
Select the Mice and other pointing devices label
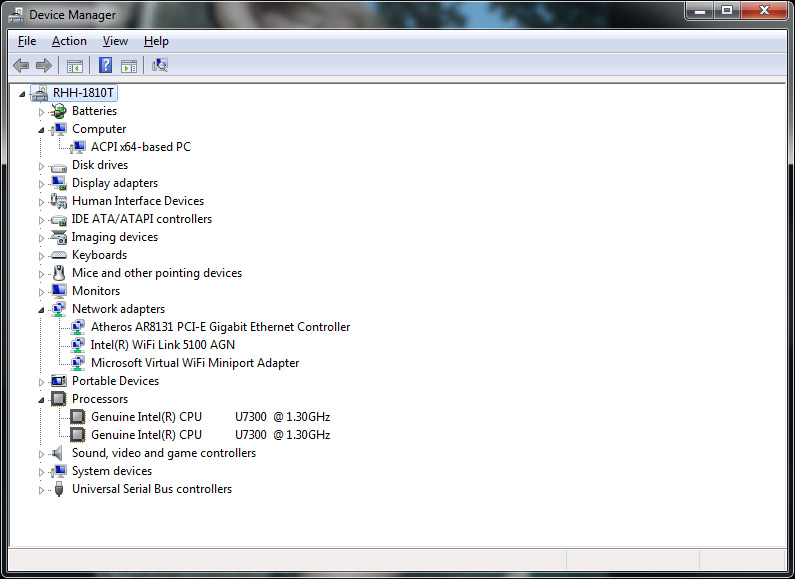coord(157,273)
